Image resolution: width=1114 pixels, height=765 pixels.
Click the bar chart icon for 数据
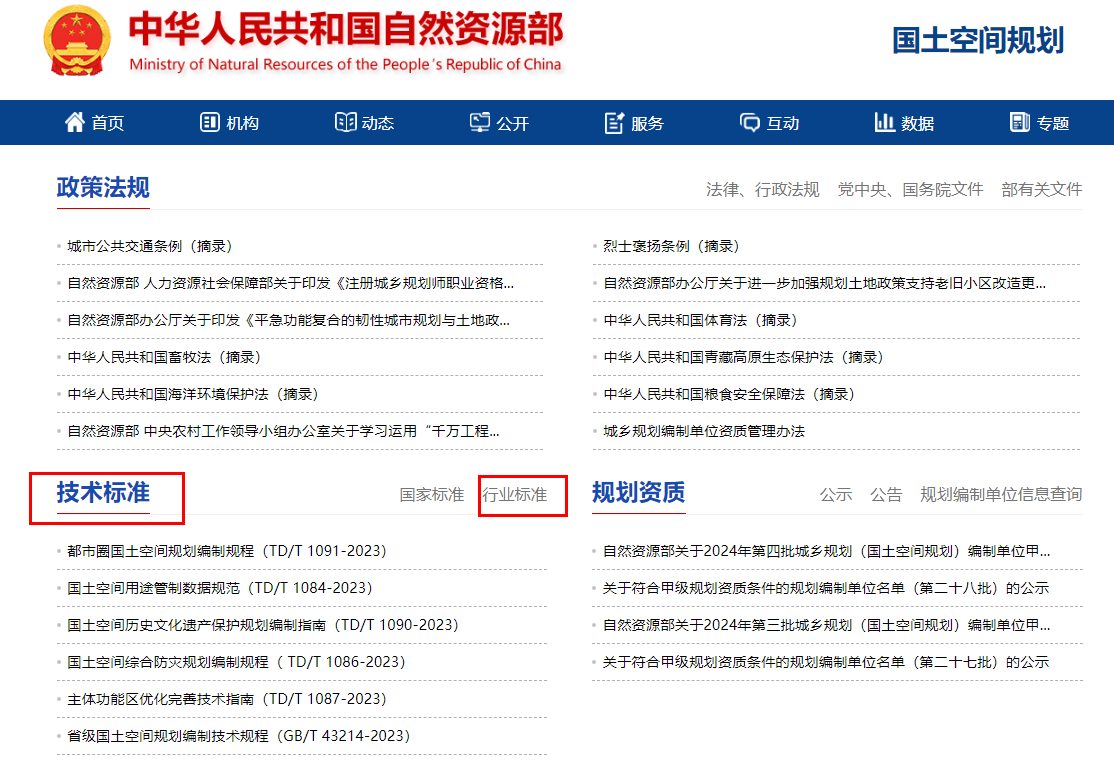pyautogui.click(x=884, y=122)
